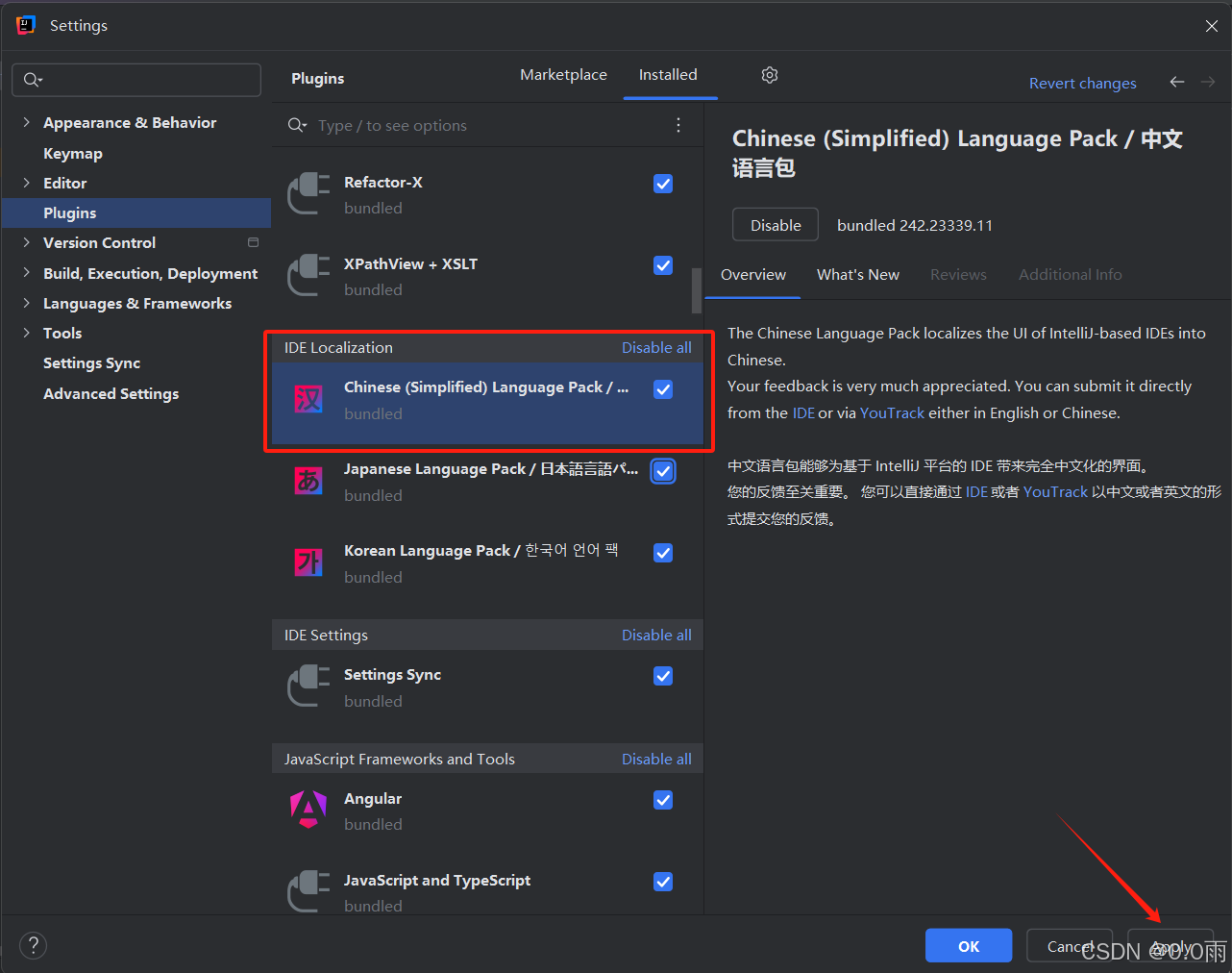Click the Refactor-X plugin icon
Screen dimensions: 1232x973
308,194
